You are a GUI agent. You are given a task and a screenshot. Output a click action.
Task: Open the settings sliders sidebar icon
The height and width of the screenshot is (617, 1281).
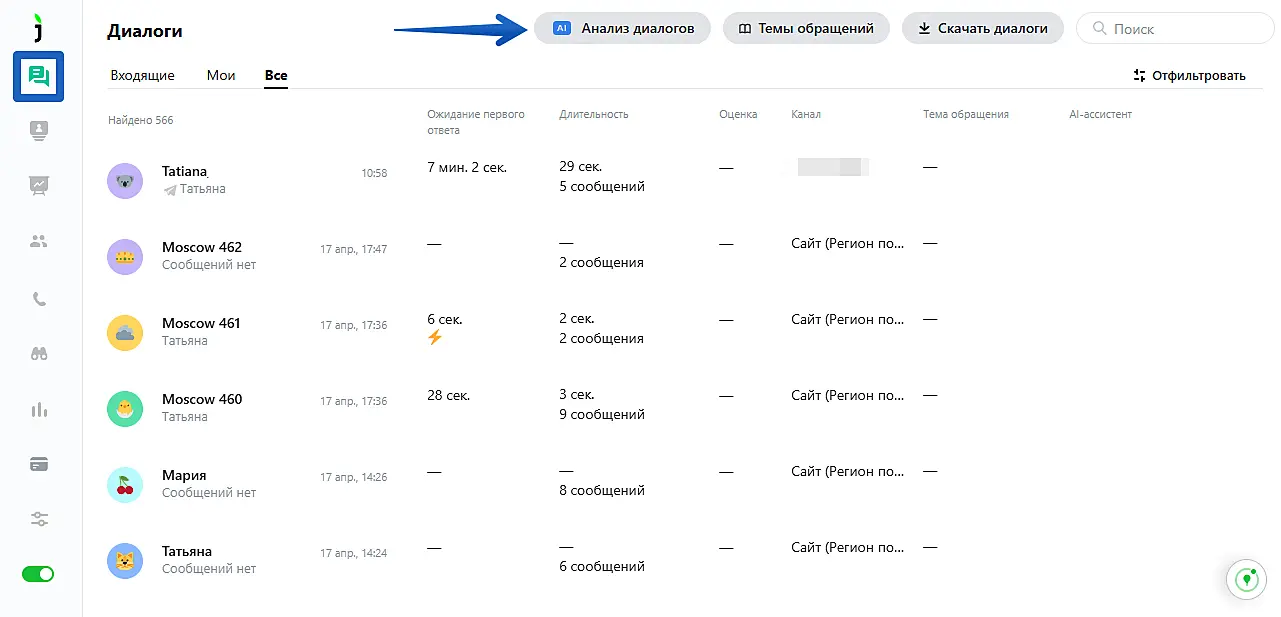pyautogui.click(x=39, y=519)
